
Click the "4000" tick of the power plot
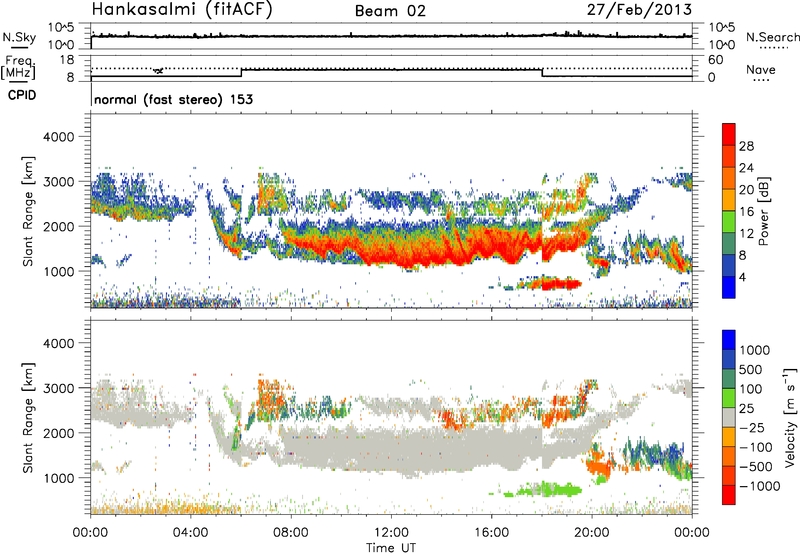click(x=58, y=137)
